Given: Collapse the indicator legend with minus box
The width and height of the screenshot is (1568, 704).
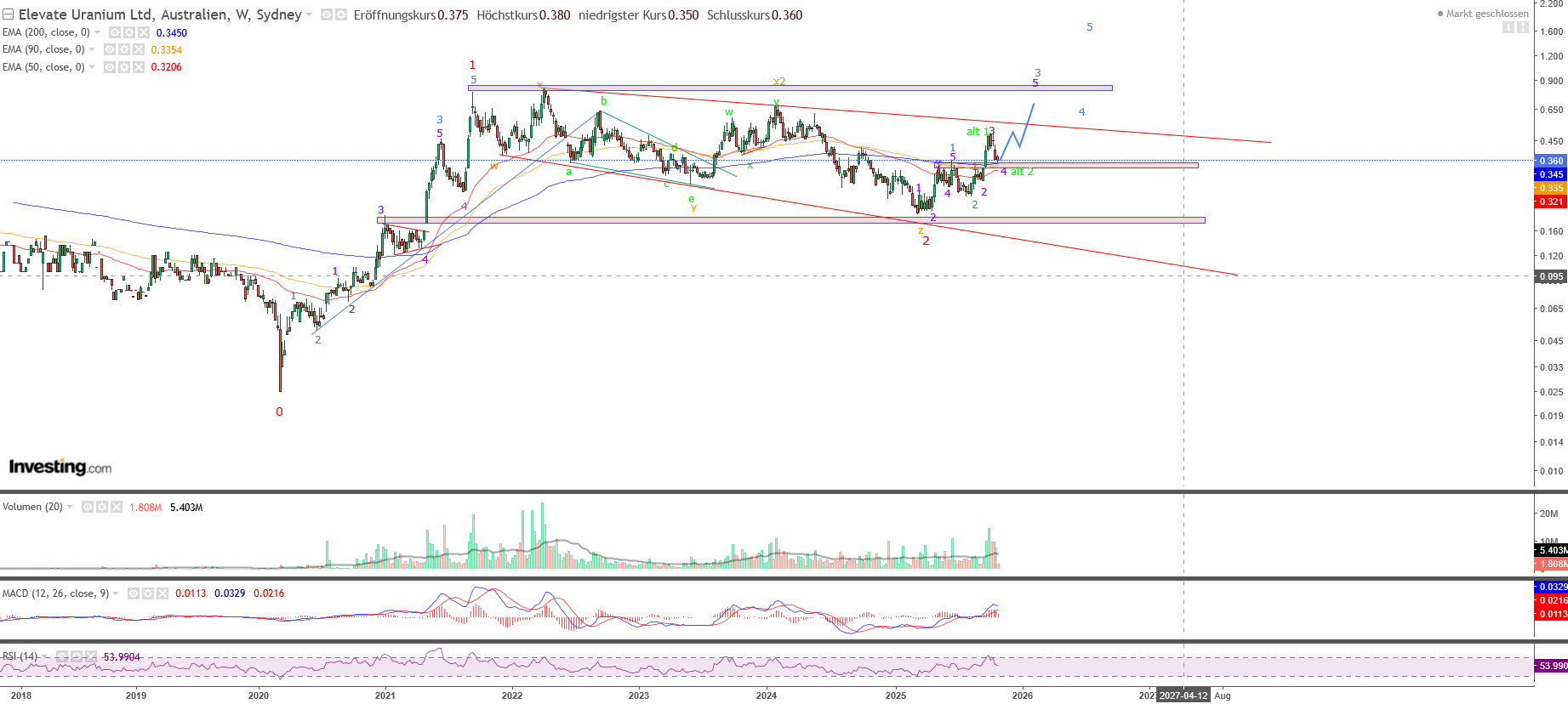Looking at the screenshot, I should [8, 14].
